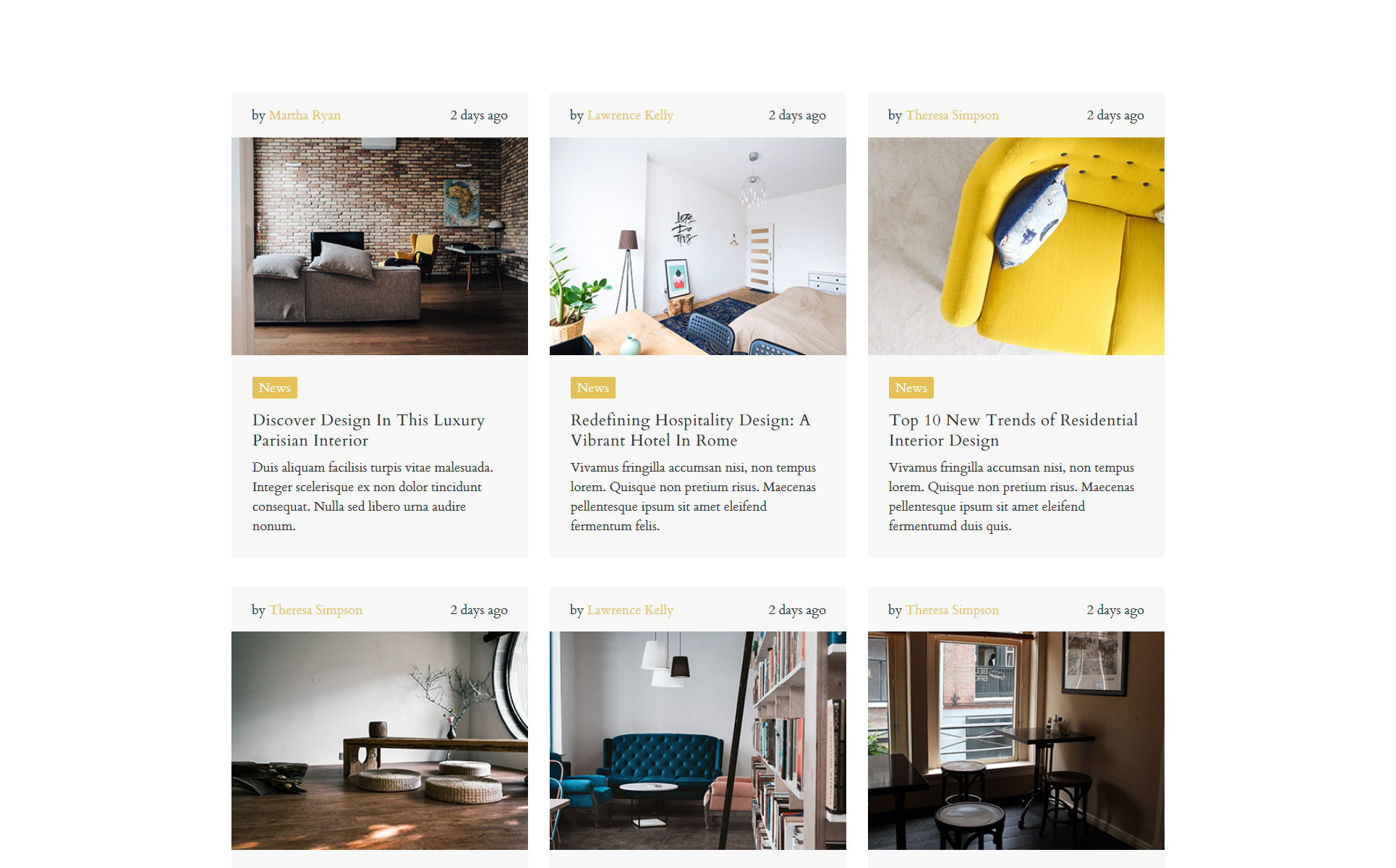
Task: Open brick wall living room thumbnail
Action: tap(380, 246)
